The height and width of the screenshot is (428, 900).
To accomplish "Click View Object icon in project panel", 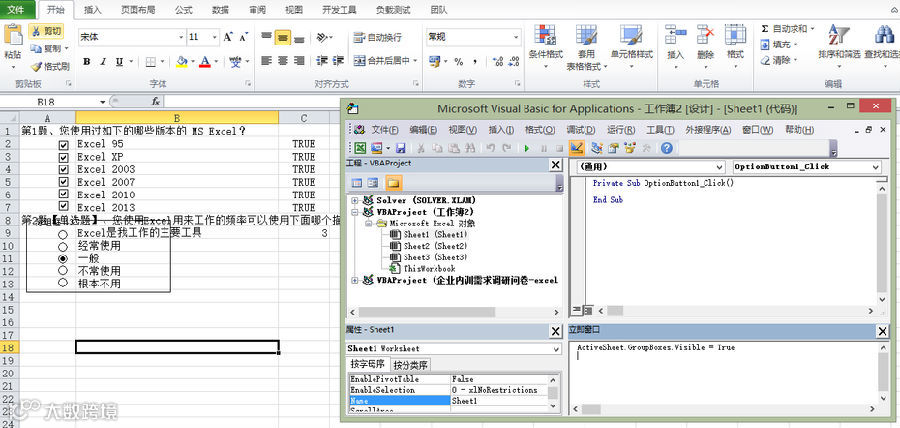I will 373,183.
